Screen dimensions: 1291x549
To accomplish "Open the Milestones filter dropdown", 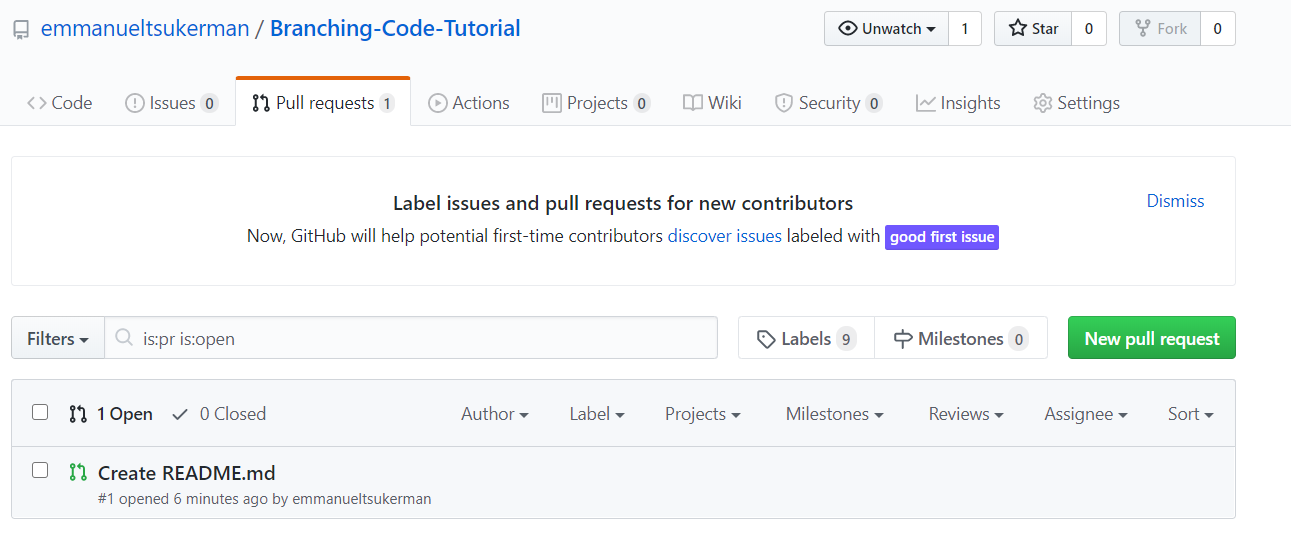I will (834, 414).
